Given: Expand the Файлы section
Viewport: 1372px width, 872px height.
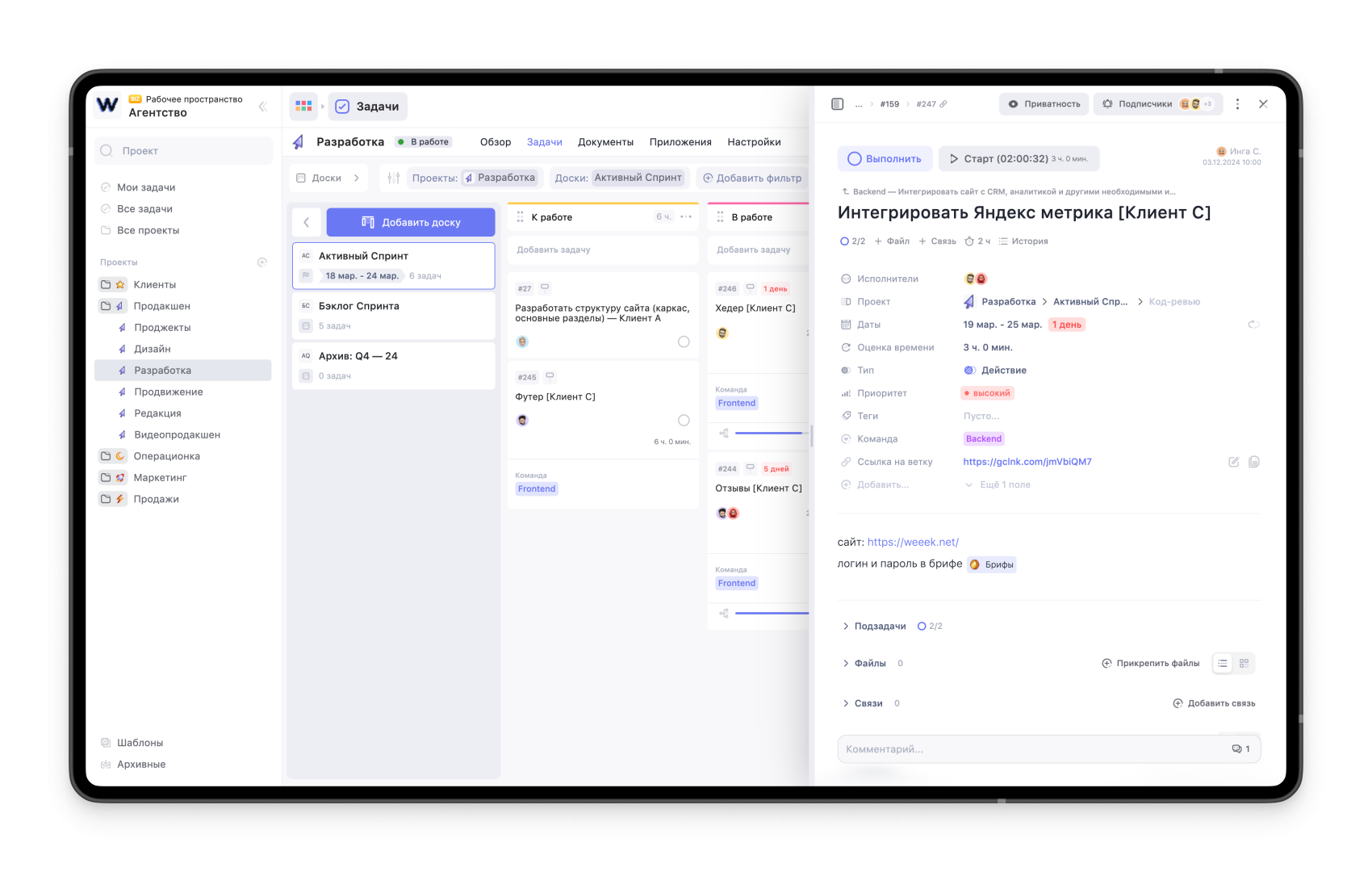Looking at the screenshot, I should (x=846, y=664).
